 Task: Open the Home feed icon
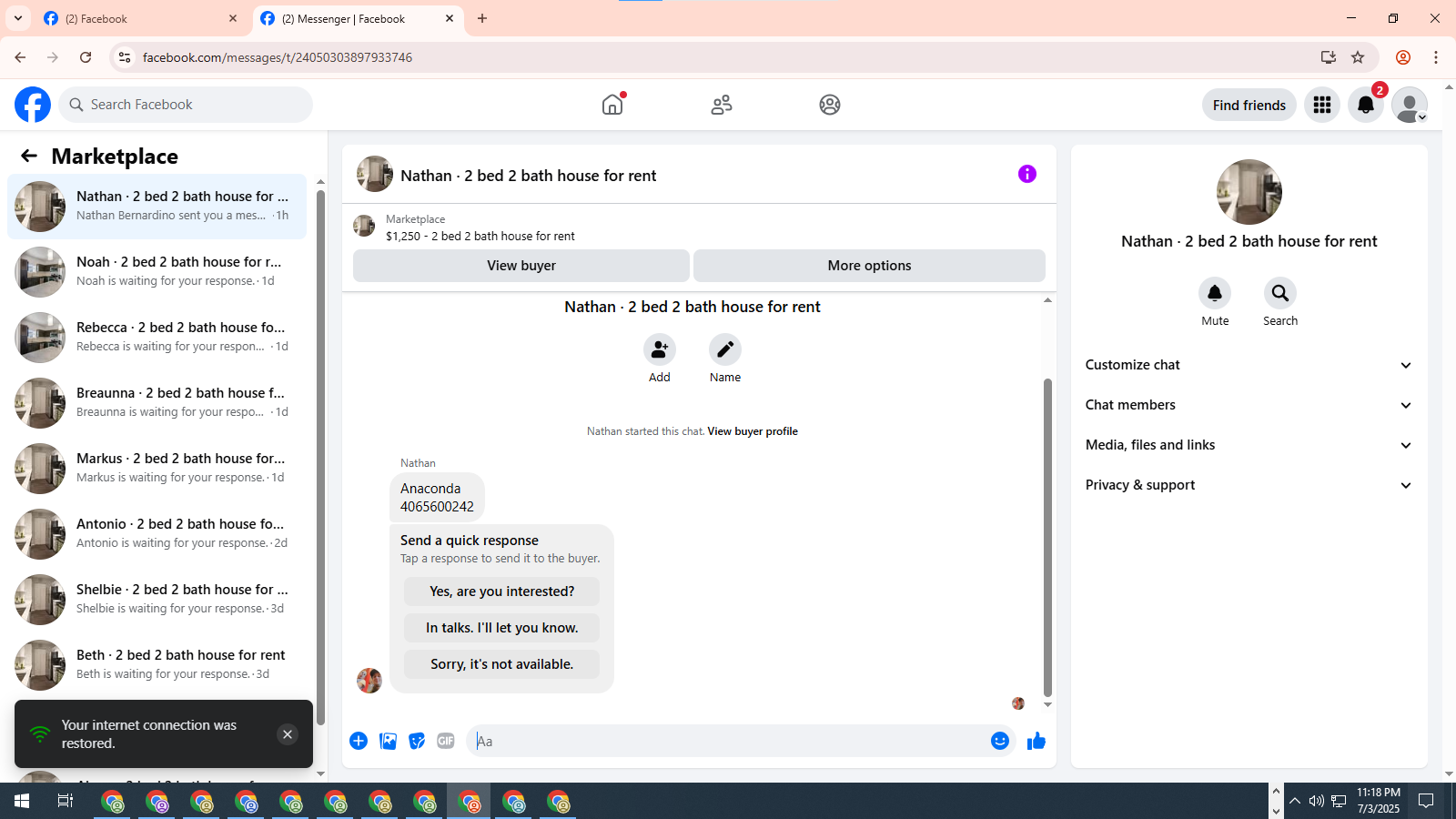pyautogui.click(x=612, y=105)
